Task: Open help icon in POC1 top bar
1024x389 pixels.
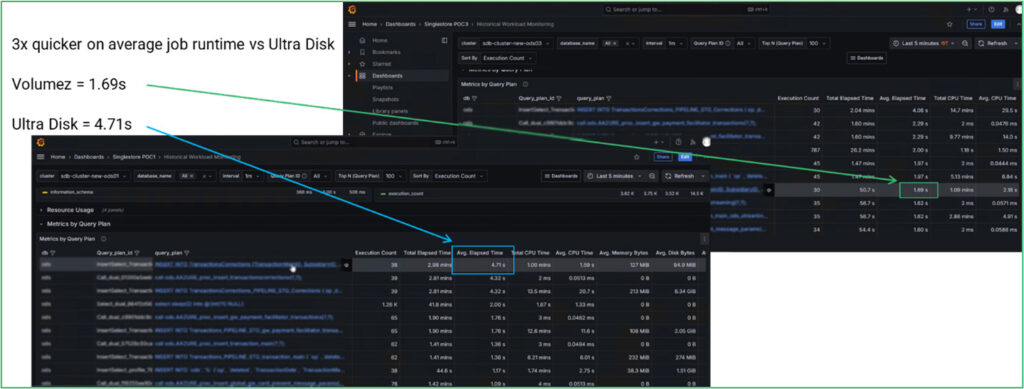Action: [x=678, y=142]
